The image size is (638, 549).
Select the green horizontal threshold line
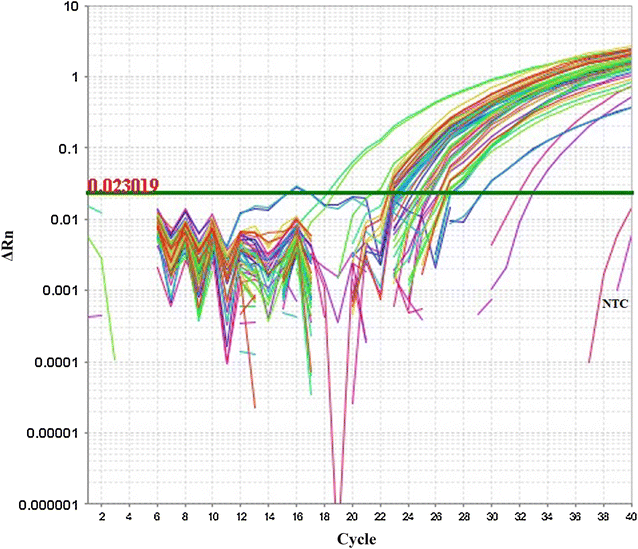click(x=400, y=193)
